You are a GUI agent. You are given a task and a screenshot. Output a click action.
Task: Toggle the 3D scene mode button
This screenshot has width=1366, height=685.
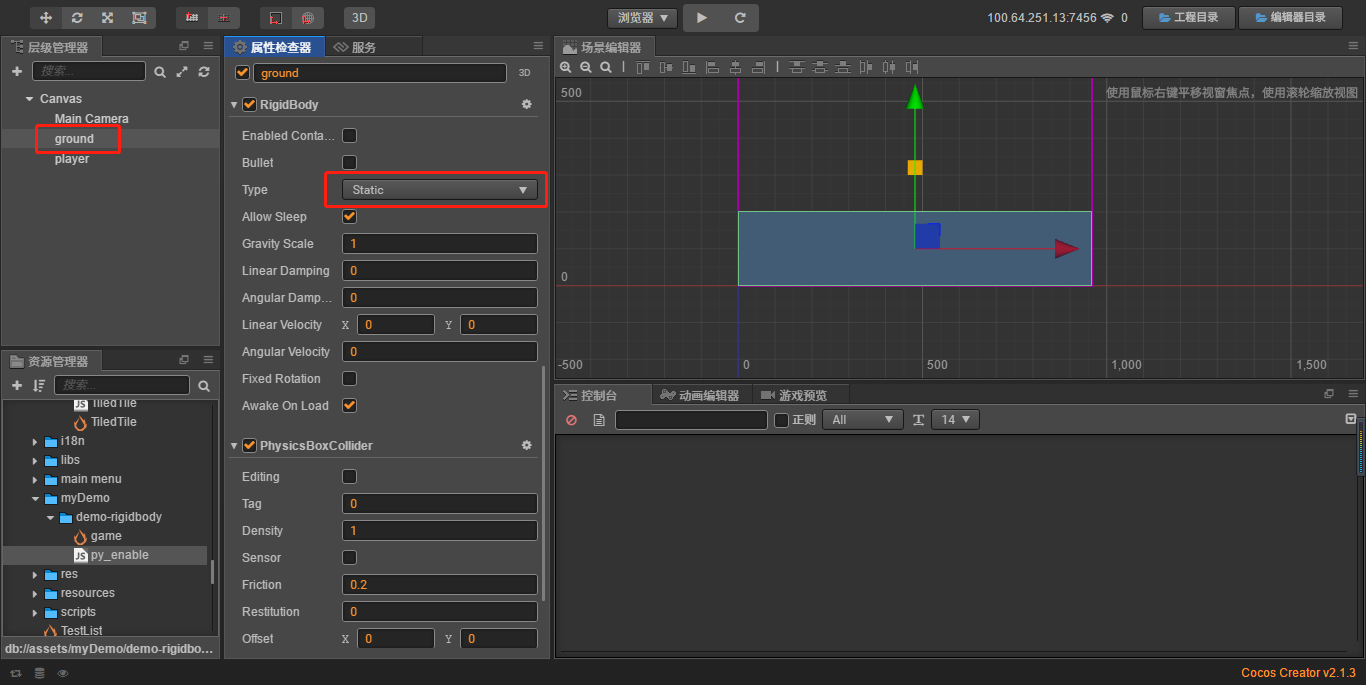(359, 18)
